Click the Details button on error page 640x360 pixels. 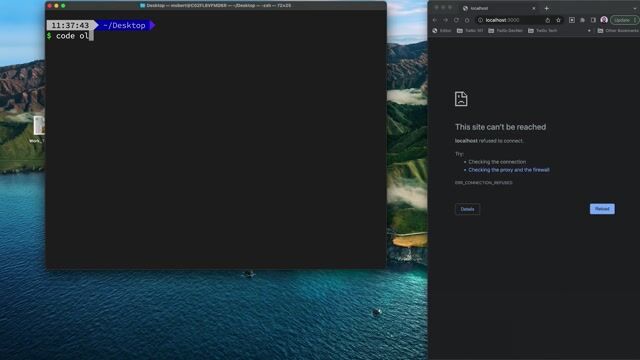coord(467,209)
